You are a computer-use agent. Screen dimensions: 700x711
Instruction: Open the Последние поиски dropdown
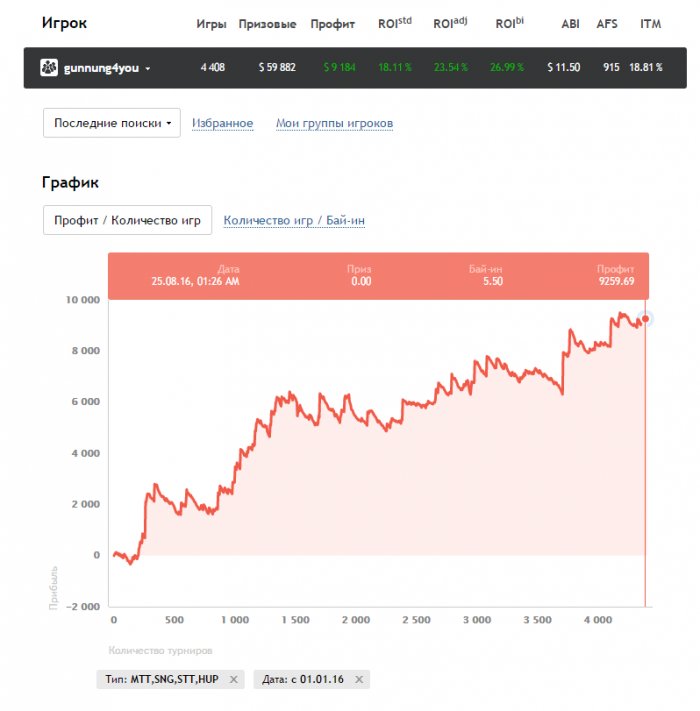click(112, 123)
